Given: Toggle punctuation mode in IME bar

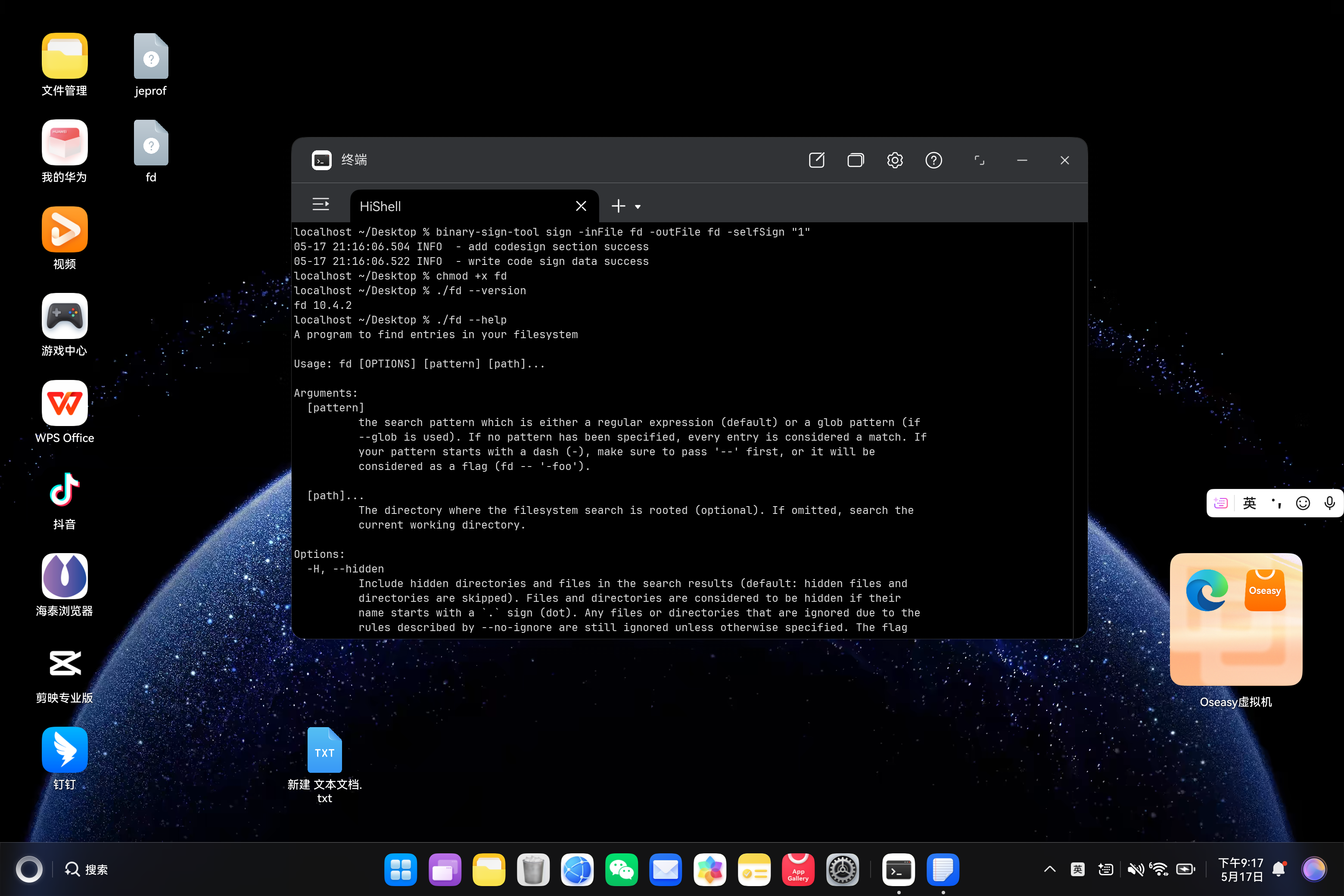Looking at the screenshot, I should tap(1276, 503).
